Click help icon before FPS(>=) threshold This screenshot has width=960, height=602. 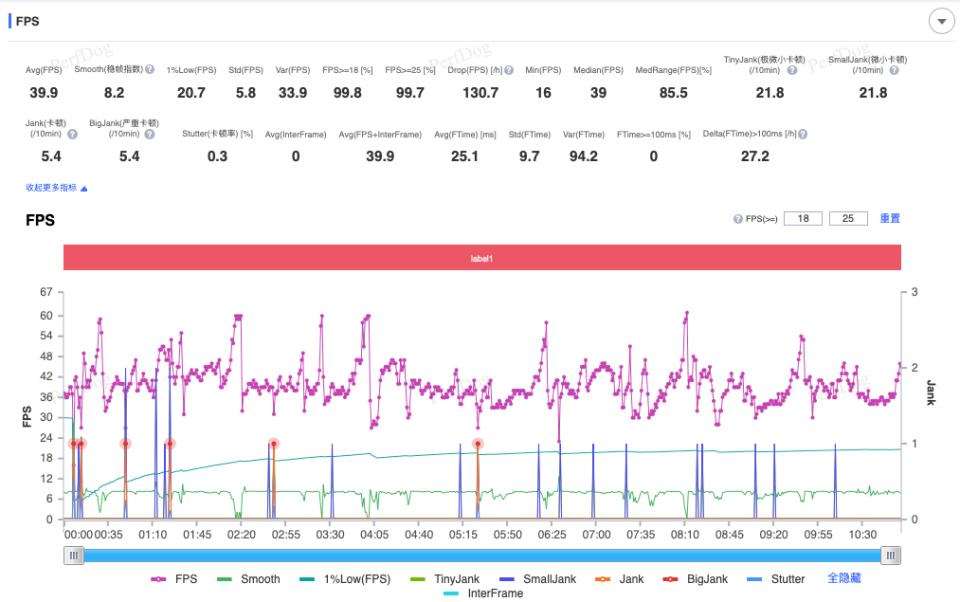(738, 219)
